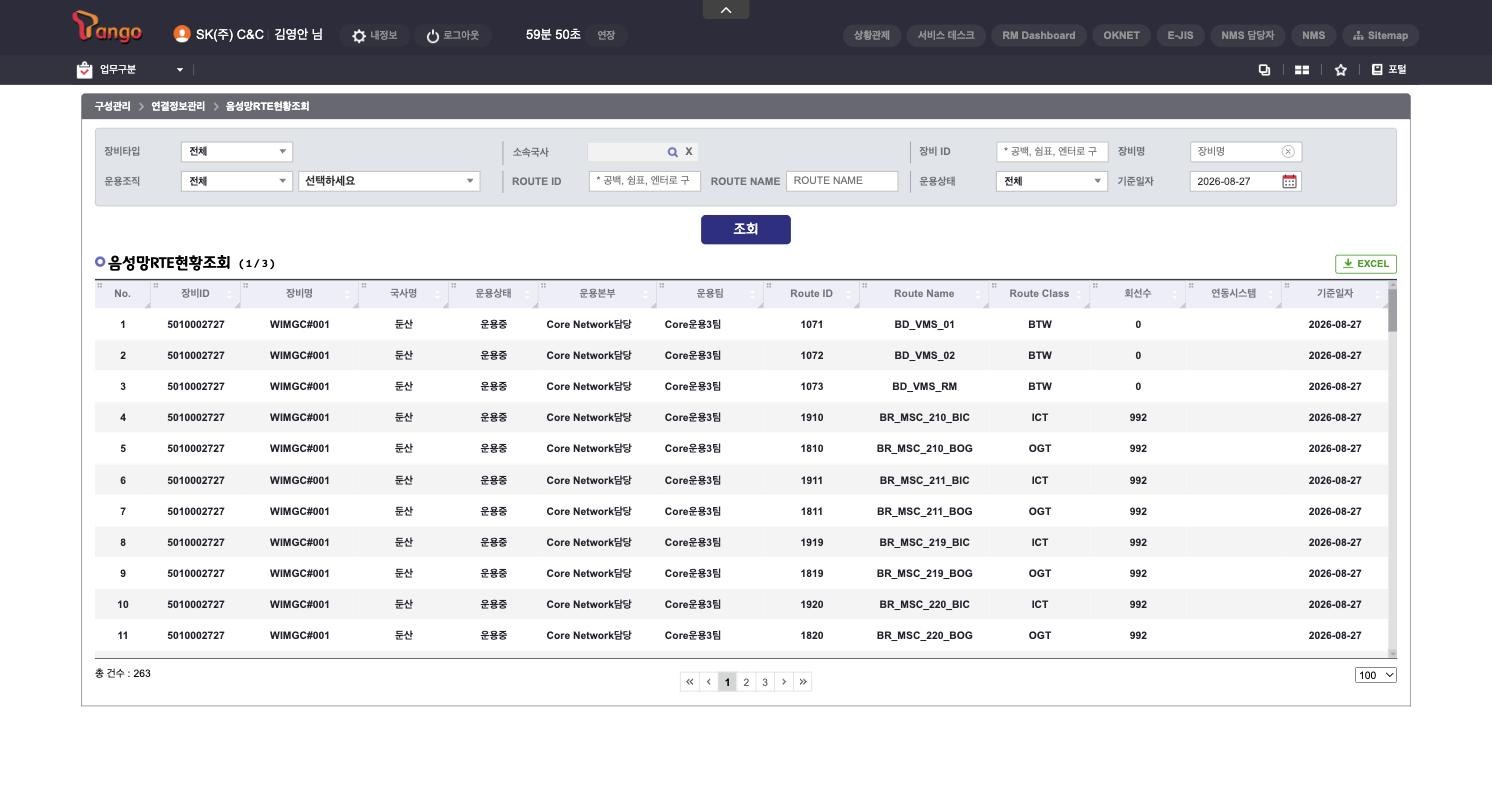This screenshot has height=812, width=1492.
Task: Go to previous page arrow
Action: pos(708,682)
